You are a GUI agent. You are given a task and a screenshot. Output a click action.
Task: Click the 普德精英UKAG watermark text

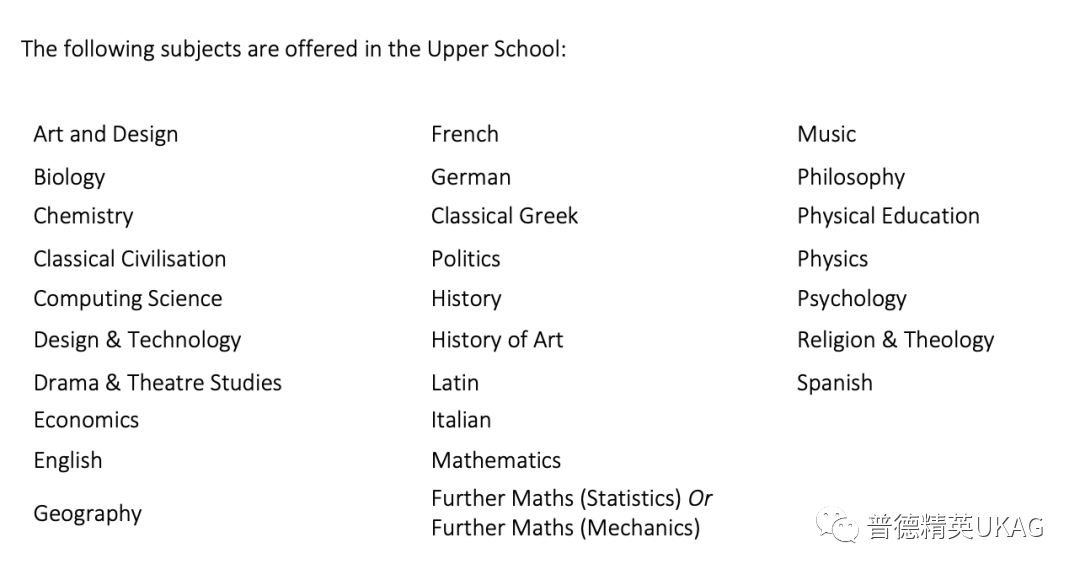956,527
